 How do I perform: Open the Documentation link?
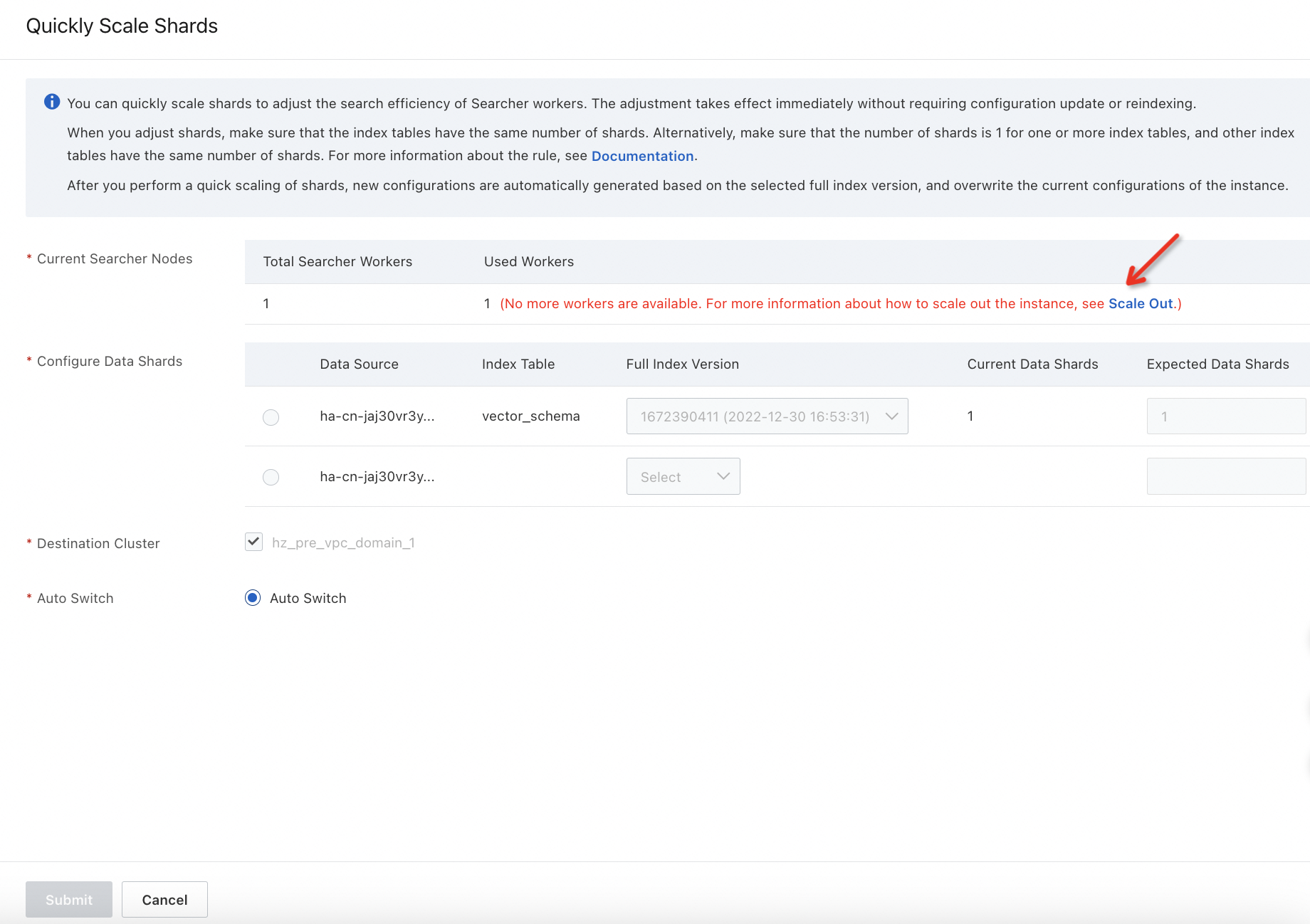[x=642, y=156]
